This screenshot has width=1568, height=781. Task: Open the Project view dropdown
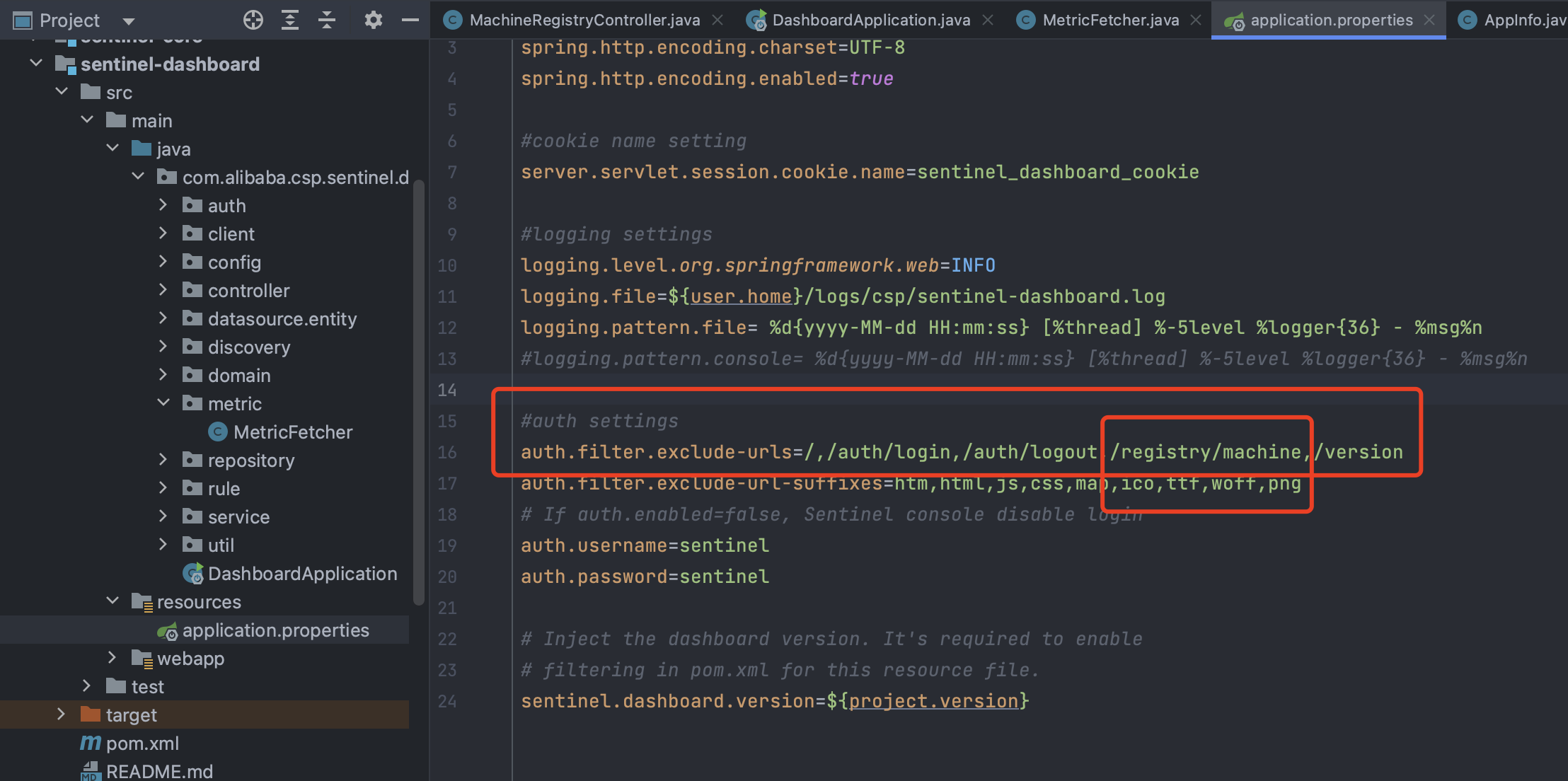[x=129, y=21]
